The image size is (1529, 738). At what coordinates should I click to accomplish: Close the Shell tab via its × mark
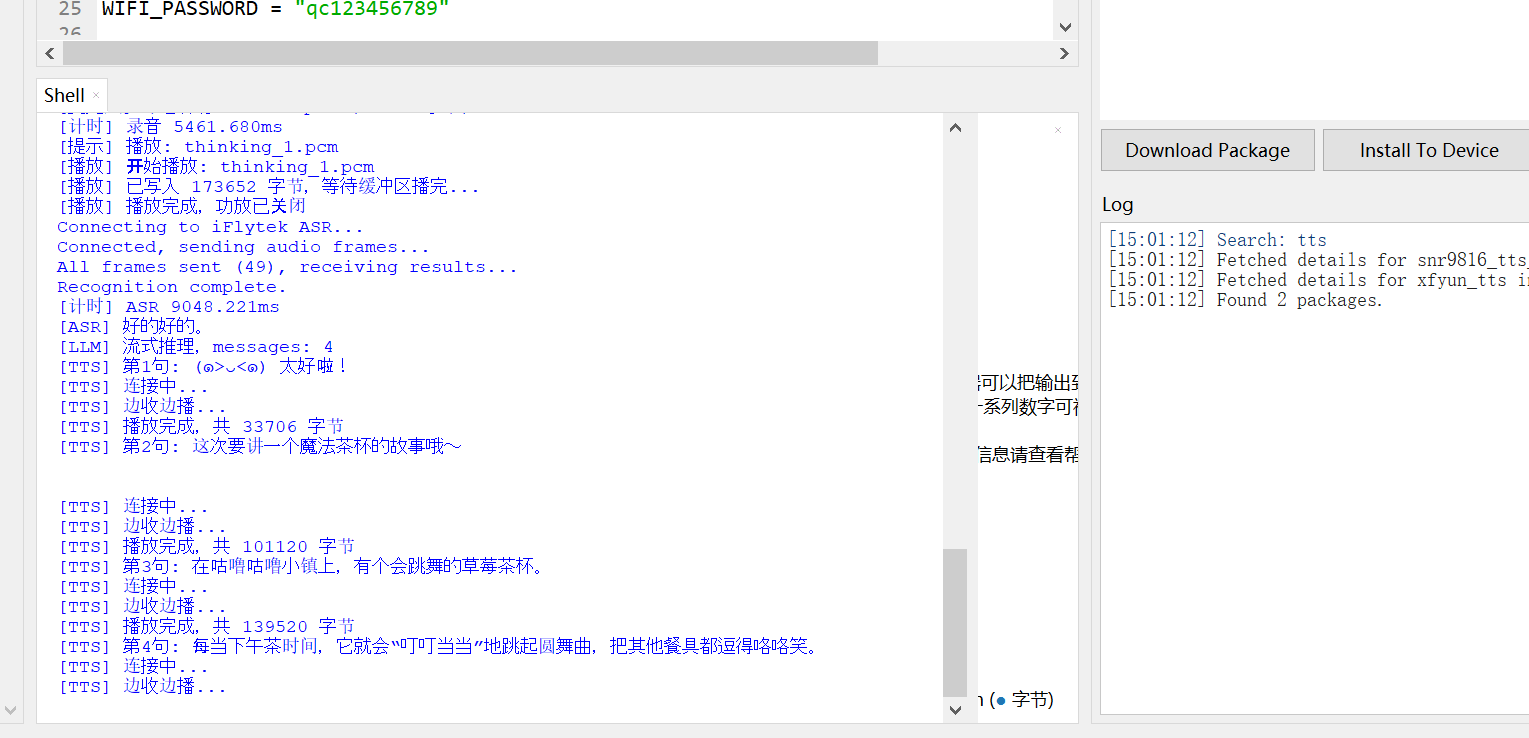pyautogui.click(x=95, y=95)
